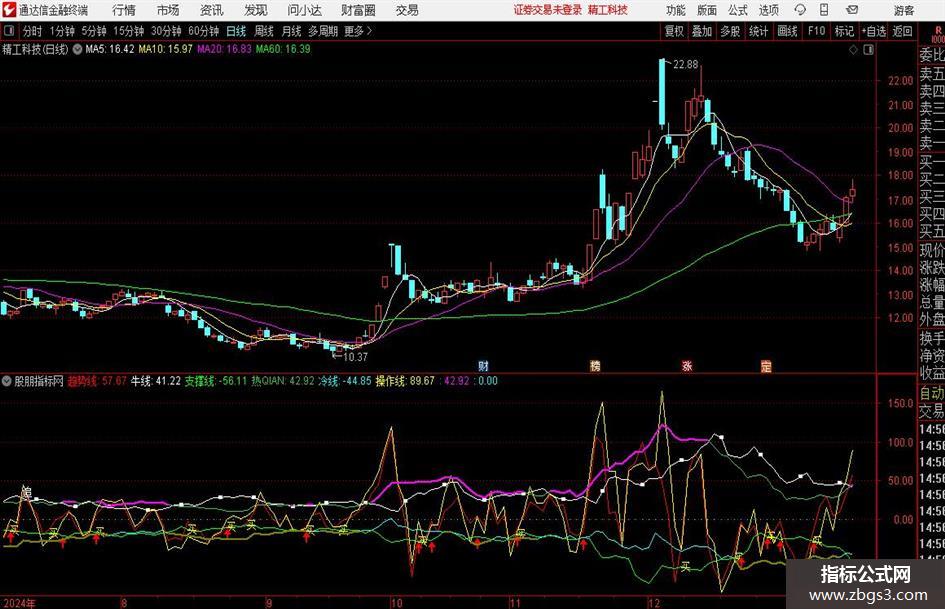Click the MA10: 15.97 label
The height and width of the screenshot is (609, 945).
[x=166, y=49]
